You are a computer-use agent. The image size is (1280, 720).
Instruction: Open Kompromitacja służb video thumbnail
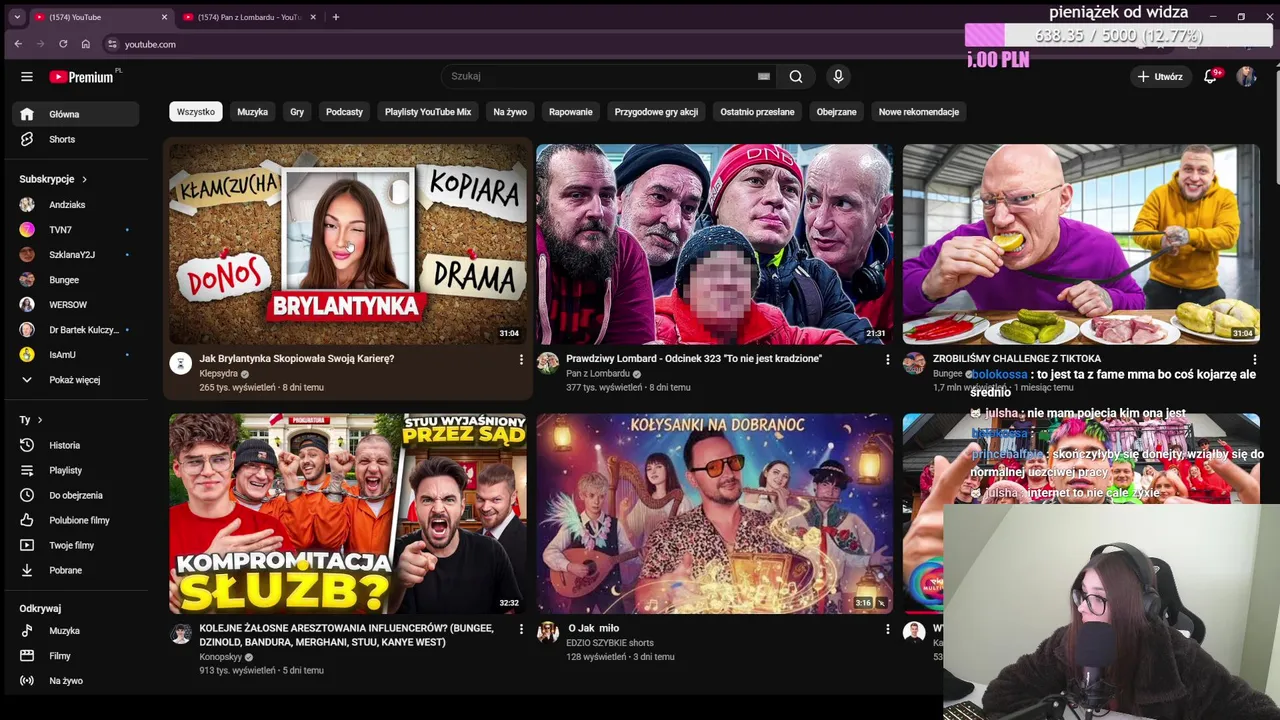[348, 514]
